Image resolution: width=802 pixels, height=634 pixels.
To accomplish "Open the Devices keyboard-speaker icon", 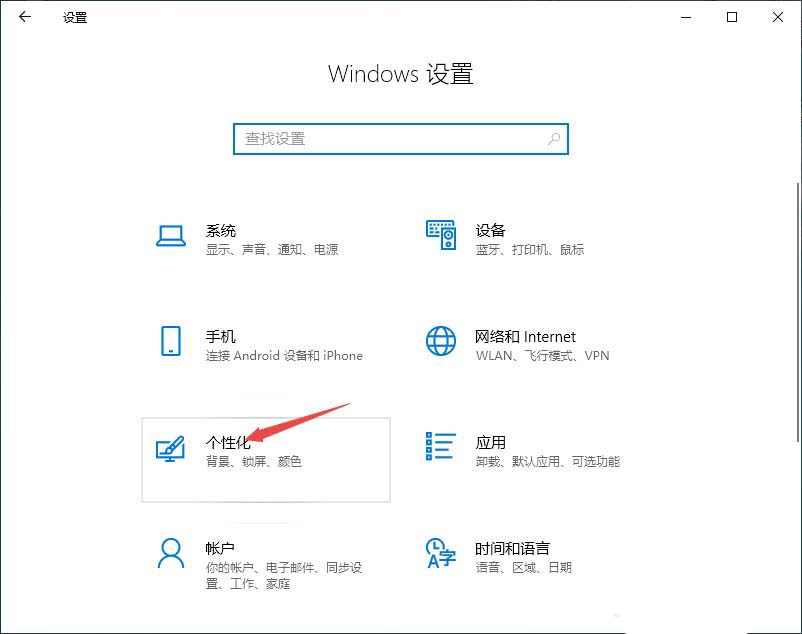I will pos(441,235).
